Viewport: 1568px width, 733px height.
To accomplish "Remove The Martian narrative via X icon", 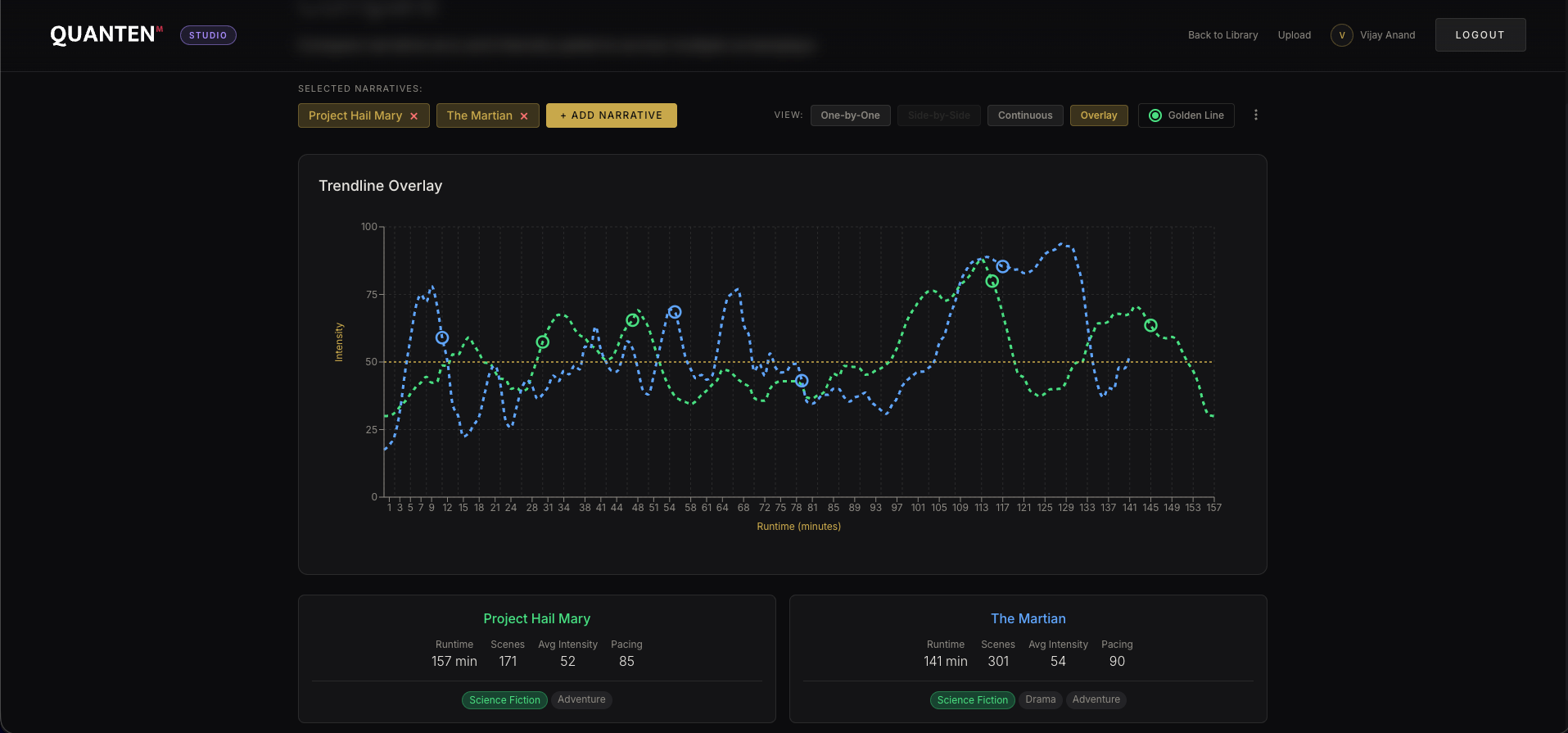I will tap(524, 116).
